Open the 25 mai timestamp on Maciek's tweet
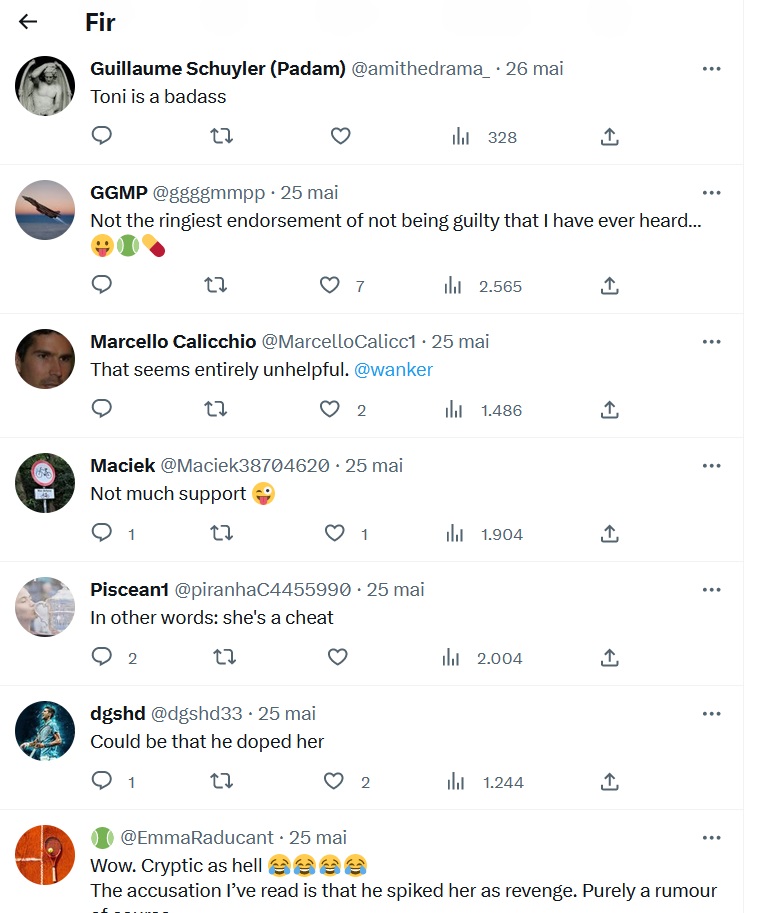781x913 pixels. pyautogui.click(x=373, y=465)
